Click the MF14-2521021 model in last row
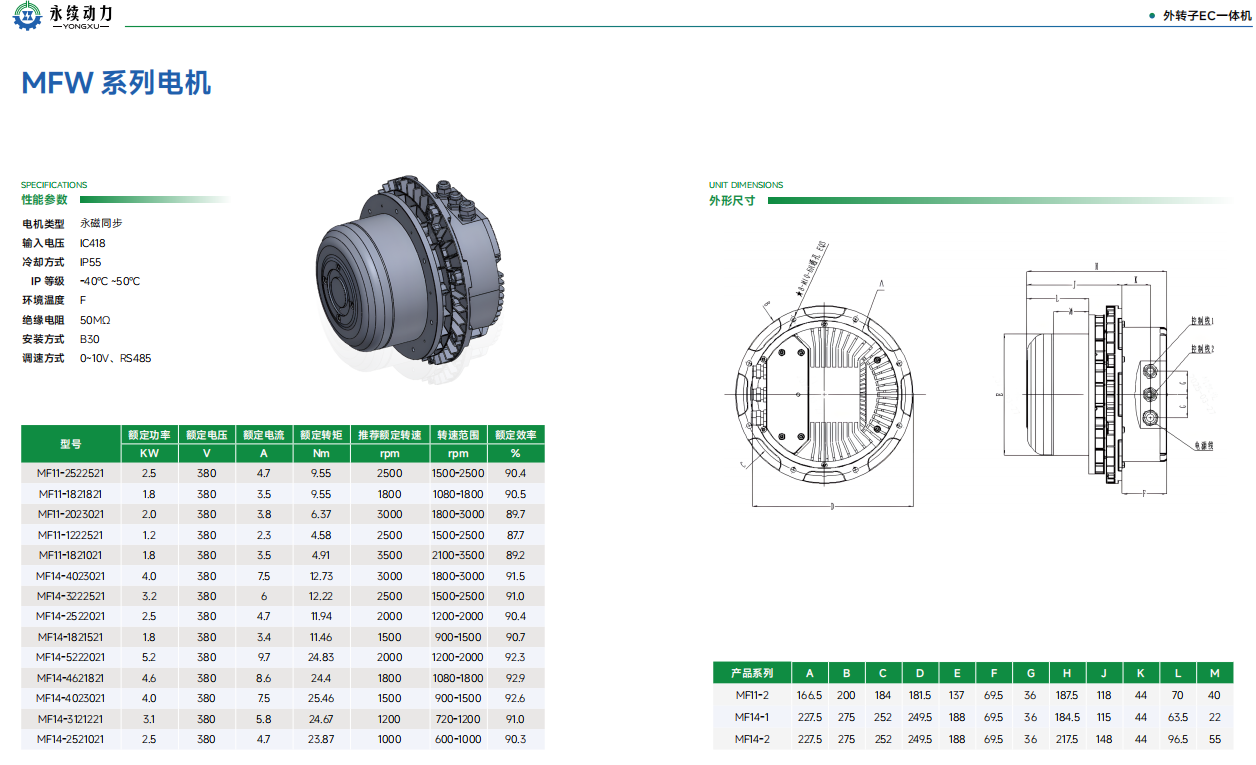This screenshot has width=1256, height=765. click(70, 739)
